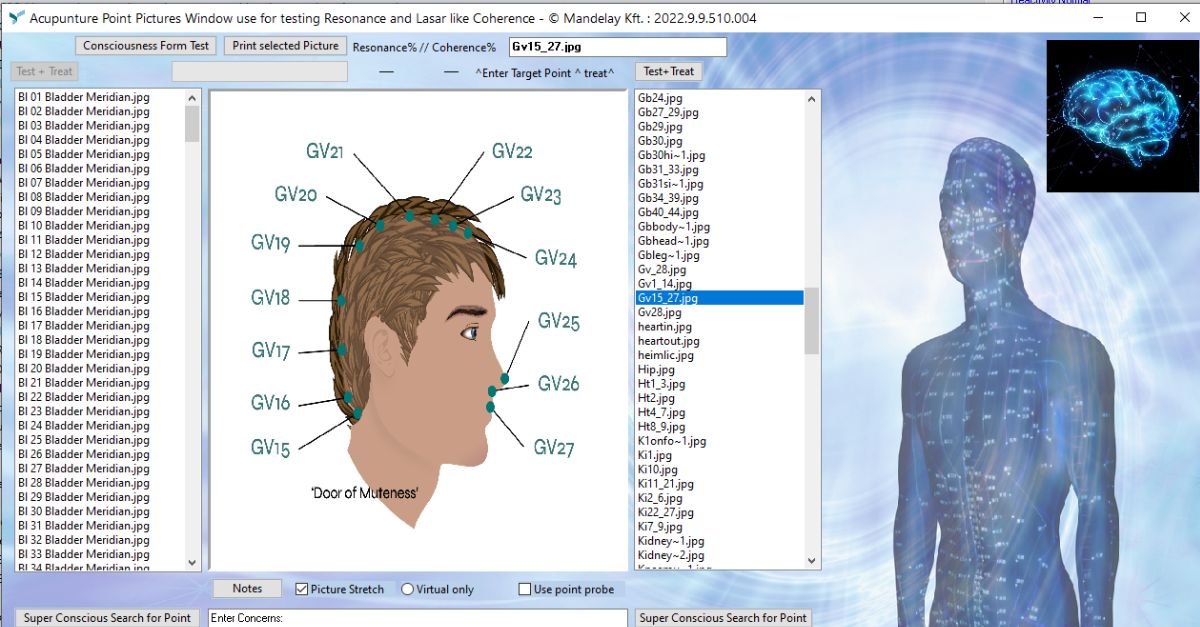Click the app icon in title bar

pyautogui.click(x=15, y=18)
